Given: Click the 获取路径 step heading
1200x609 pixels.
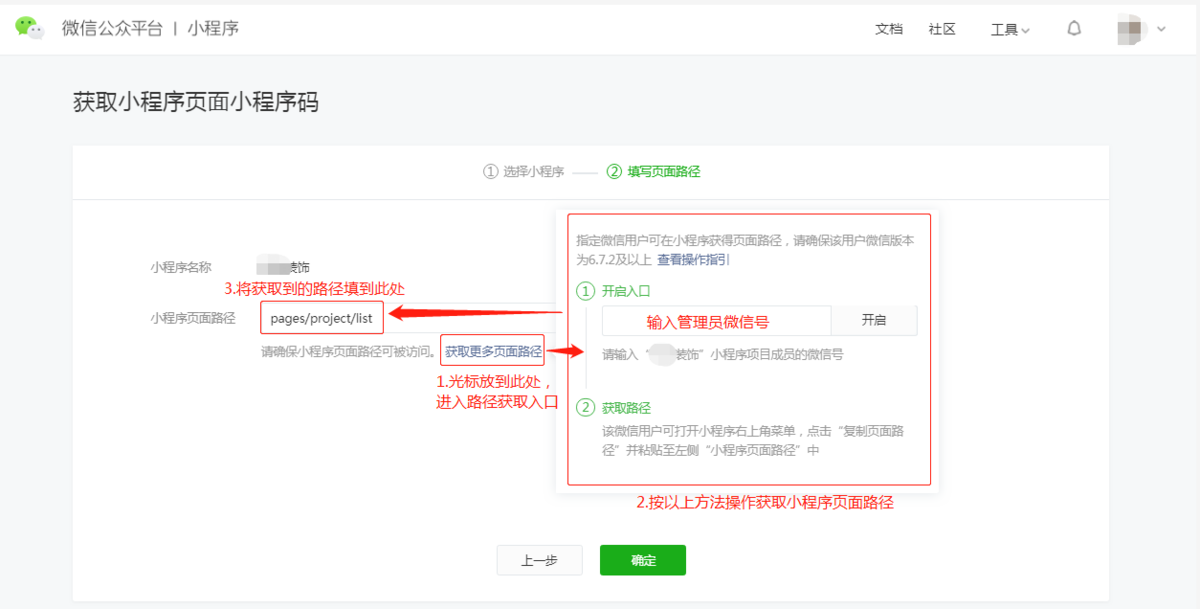Looking at the screenshot, I should [x=626, y=408].
